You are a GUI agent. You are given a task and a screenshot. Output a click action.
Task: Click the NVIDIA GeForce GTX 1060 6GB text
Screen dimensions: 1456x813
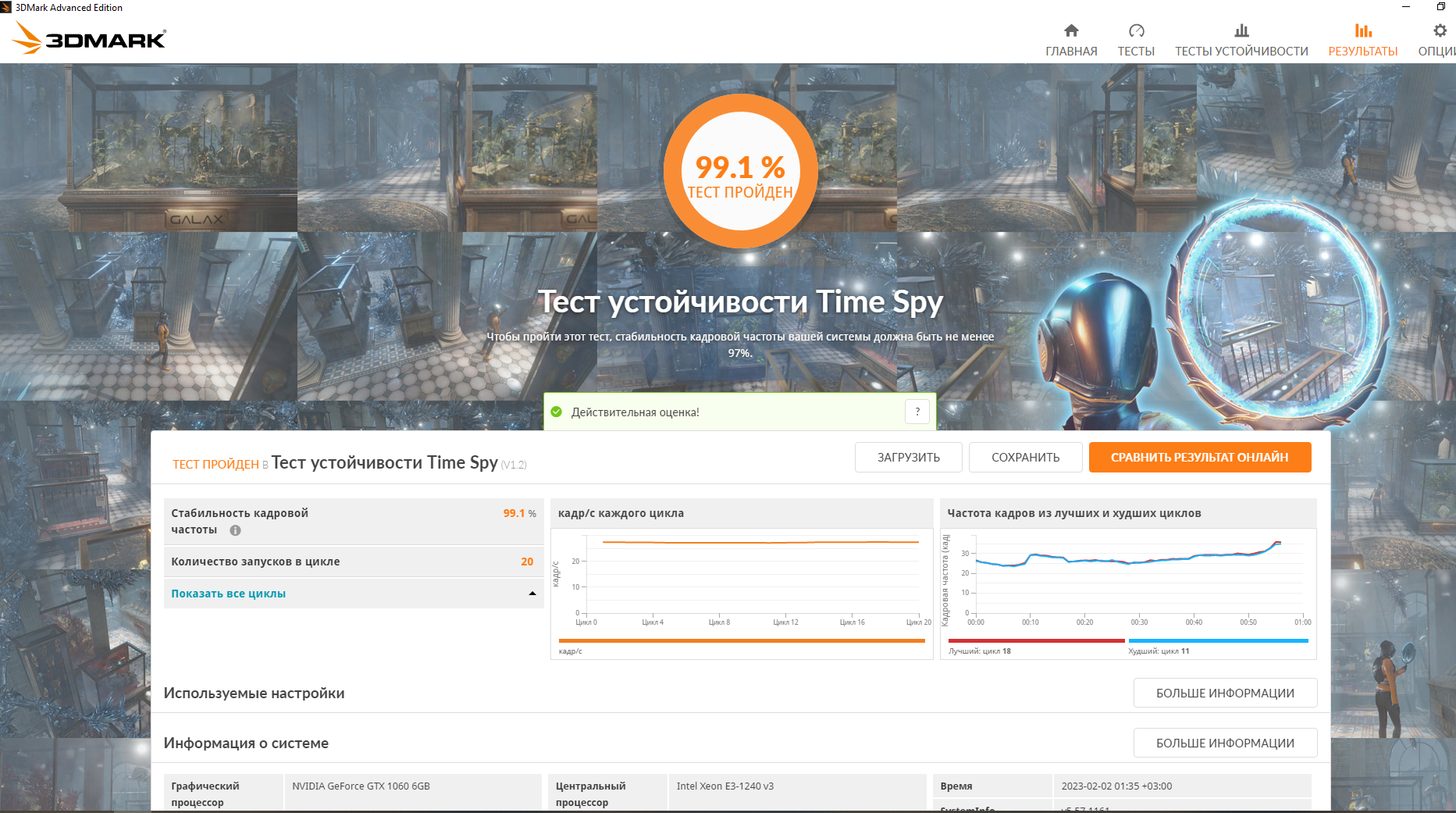(x=361, y=786)
